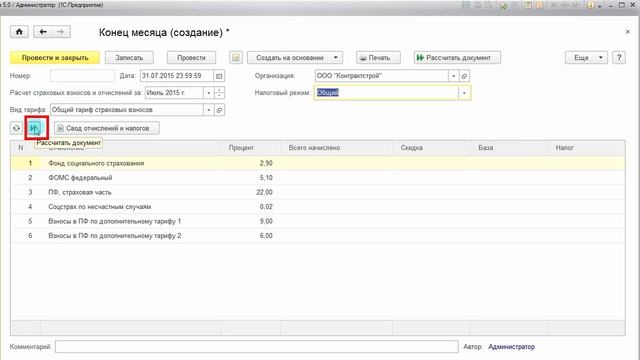640x360 pixels.
Task: Click Вид тарифа field
Action: [127, 110]
